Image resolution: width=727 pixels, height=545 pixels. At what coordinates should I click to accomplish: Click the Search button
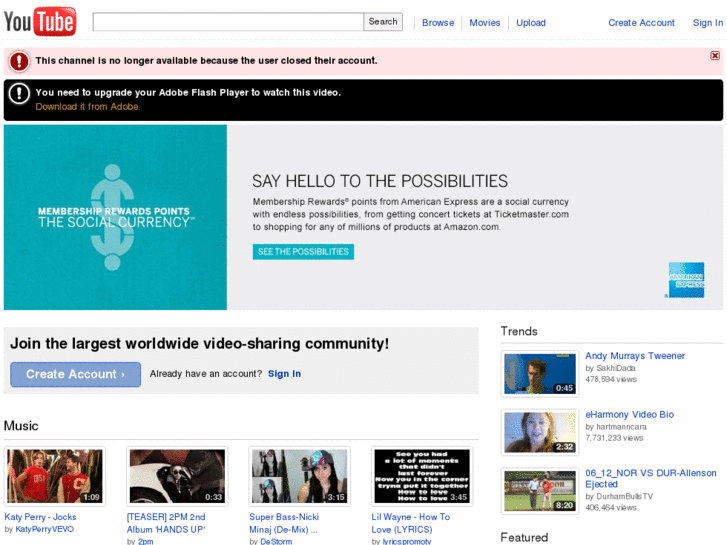(383, 22)
